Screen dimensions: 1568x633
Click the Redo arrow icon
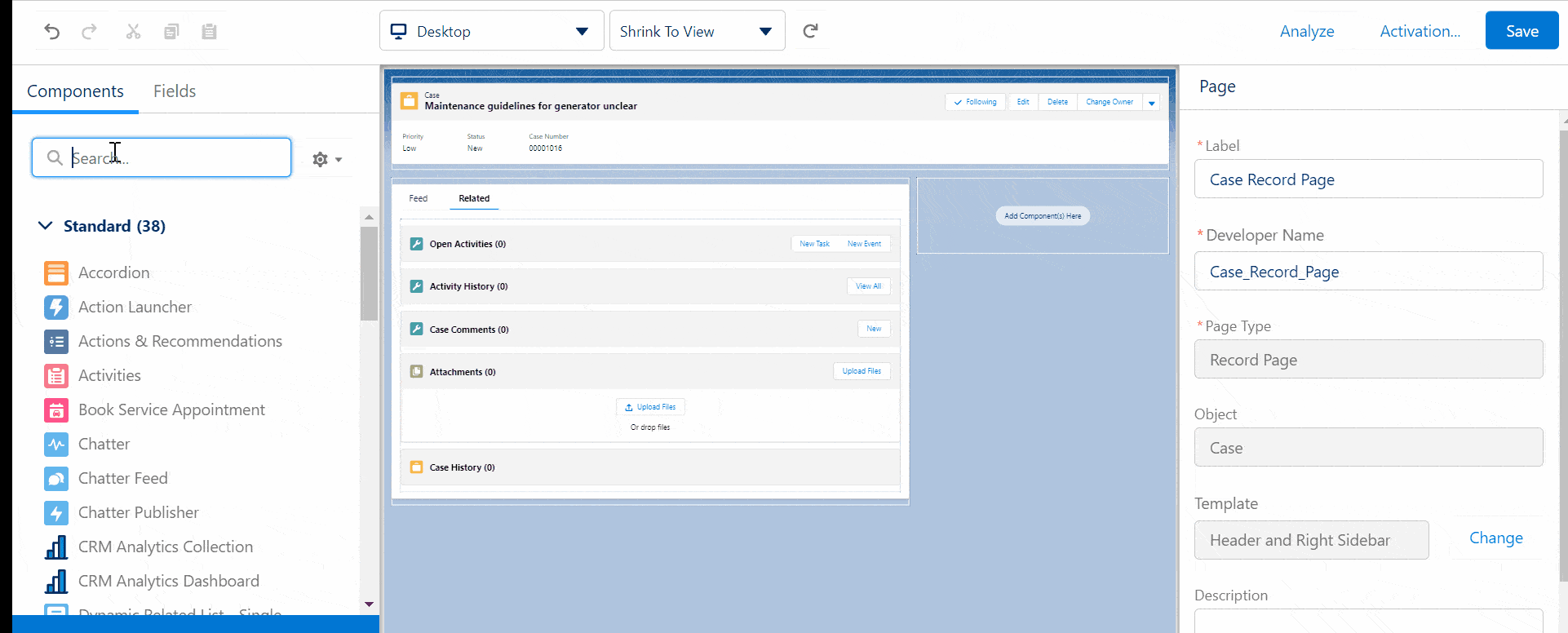pyautogui.click(x=90, y=32)
